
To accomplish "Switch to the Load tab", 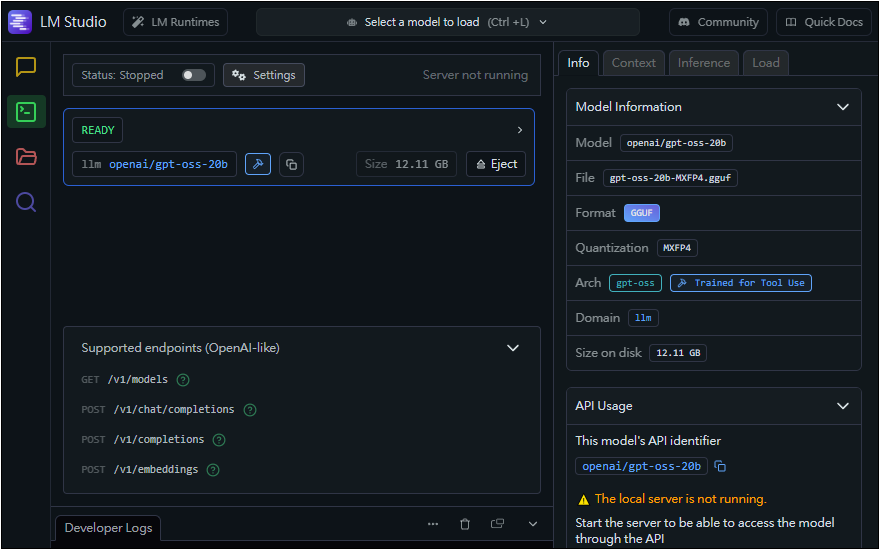I will click(x=766, y=63).
